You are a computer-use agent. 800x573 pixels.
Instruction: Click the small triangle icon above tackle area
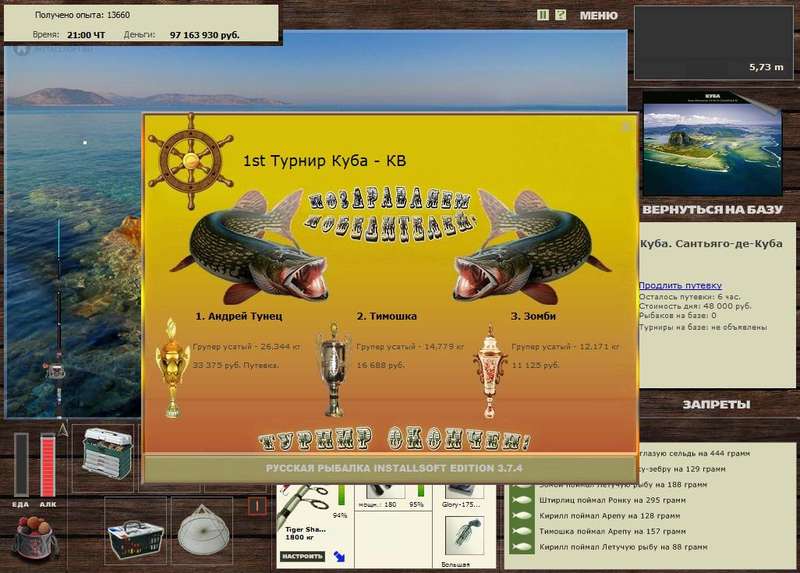tap(63, 429)
